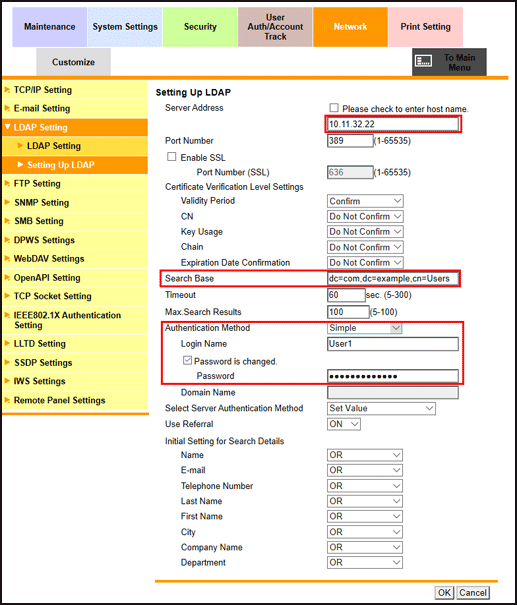
Task: Check 'Please check to enter host name'
Action: (334, 108)
